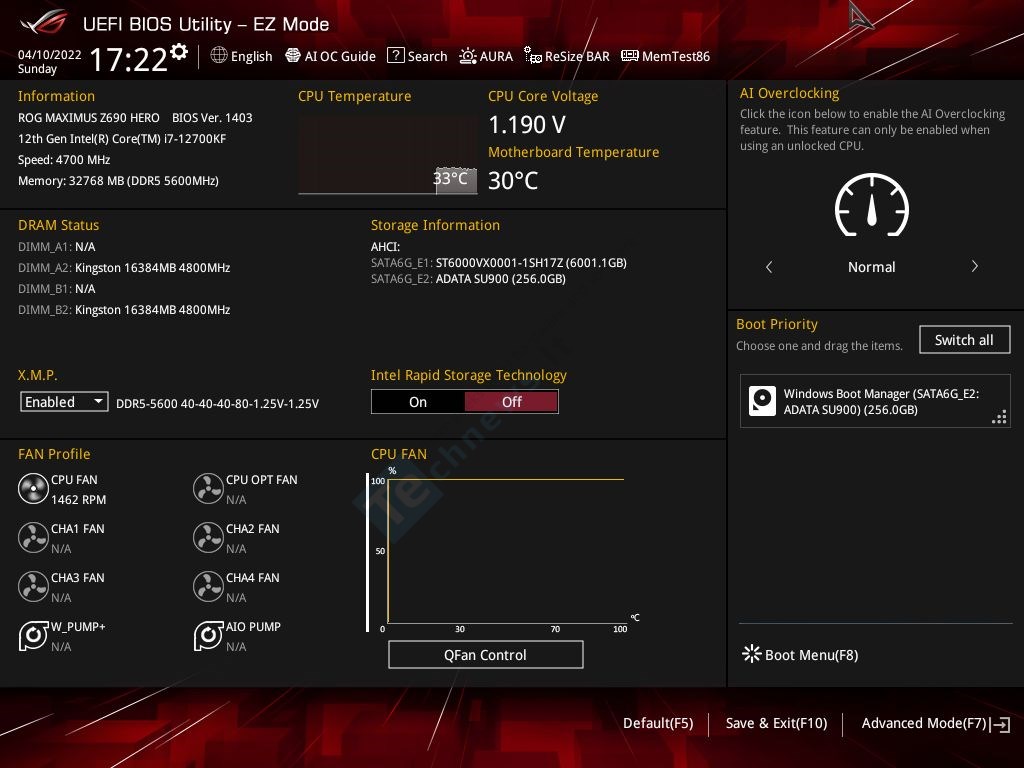Click the Normal overclocking mode label
Viewport: 1024px width, 768px height.
click(x=871, y=267)
